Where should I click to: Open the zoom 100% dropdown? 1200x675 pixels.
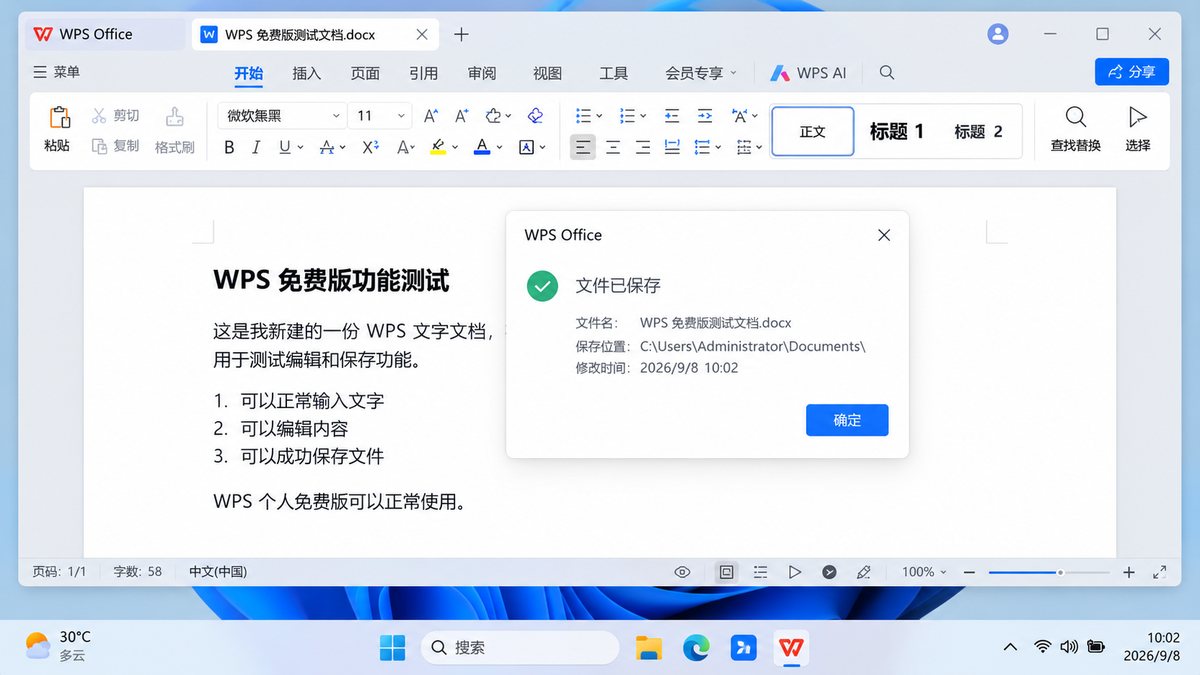coord(924,572)
